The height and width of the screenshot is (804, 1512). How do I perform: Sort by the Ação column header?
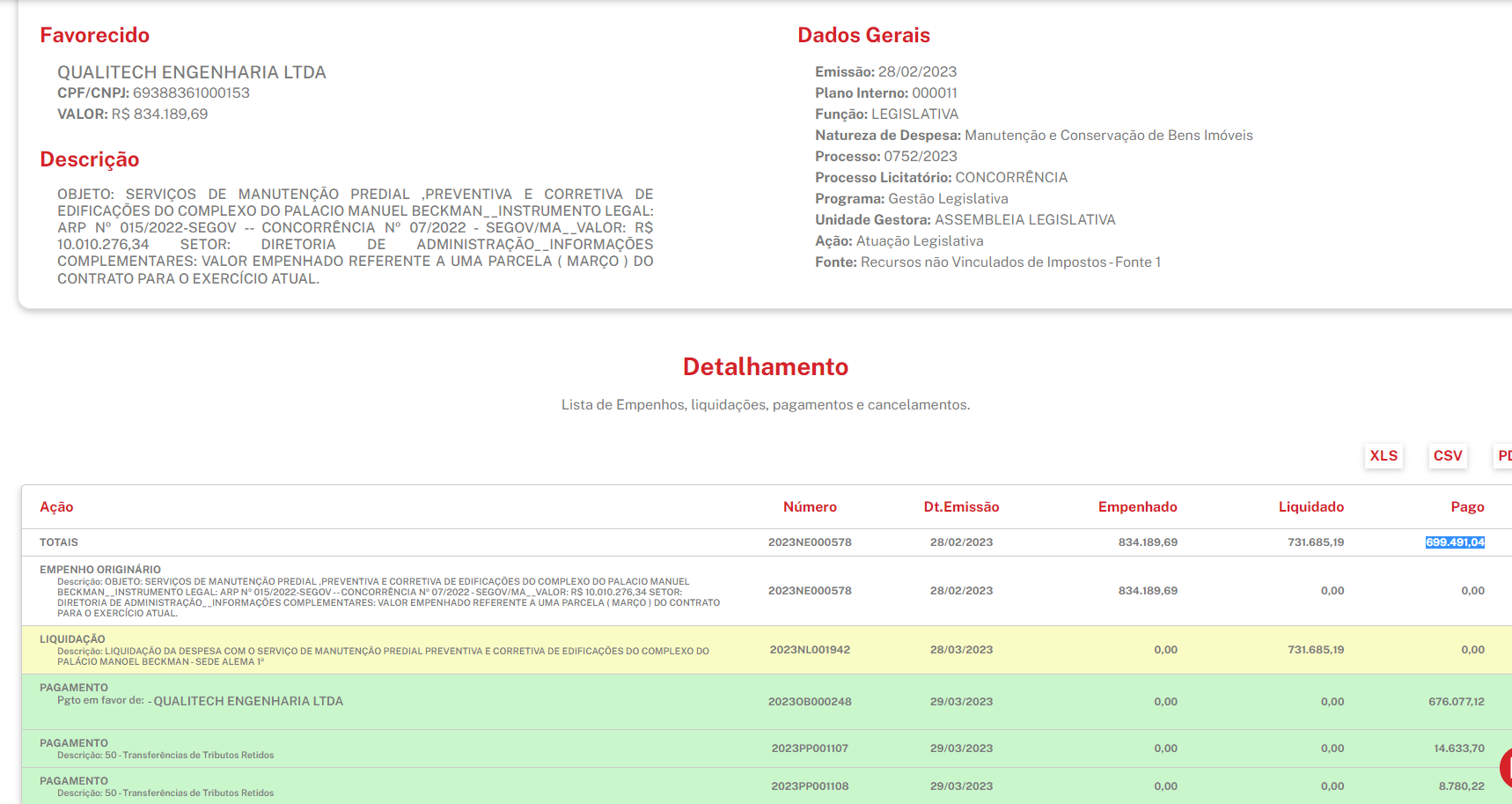[x=56, y=506]
